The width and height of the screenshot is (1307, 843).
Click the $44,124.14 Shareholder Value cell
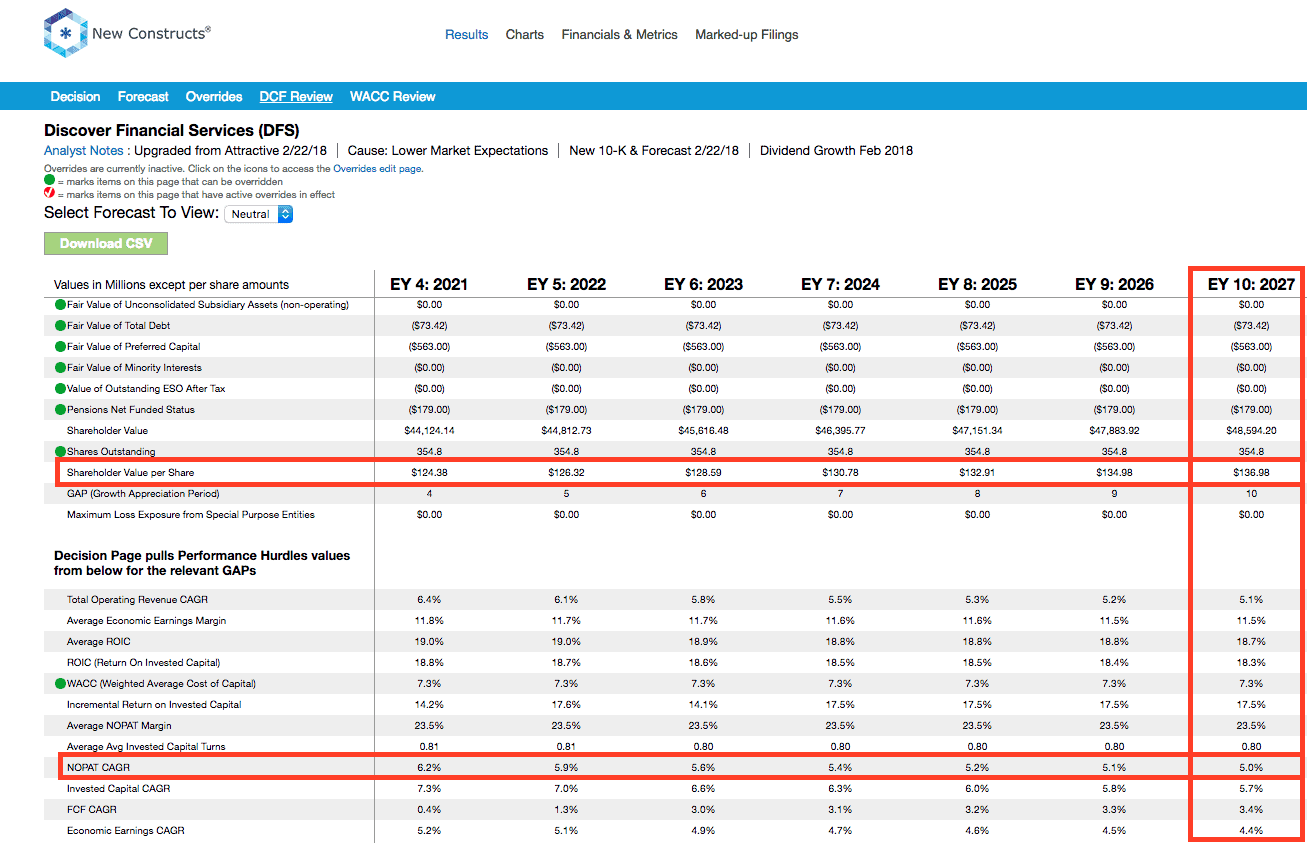pyautogui.click(x=429, y=431)
